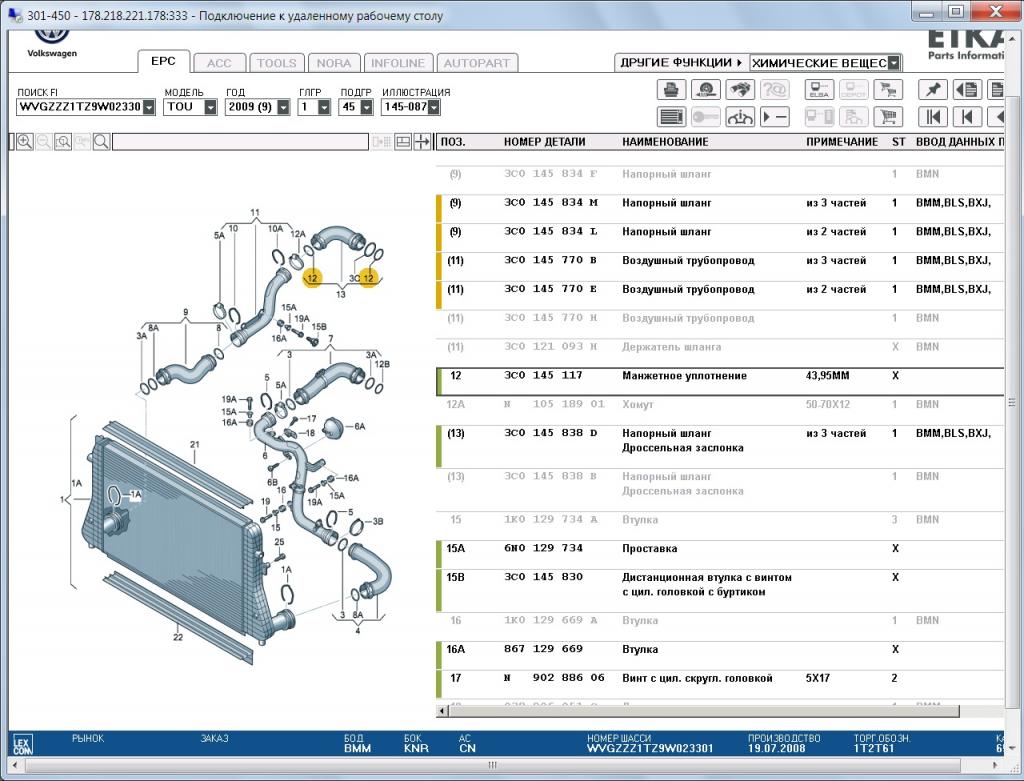The height and width of the screenshot is (781, 1024).
Task: Click part label 22 on the diagram
Action: [x=178, y=637]
